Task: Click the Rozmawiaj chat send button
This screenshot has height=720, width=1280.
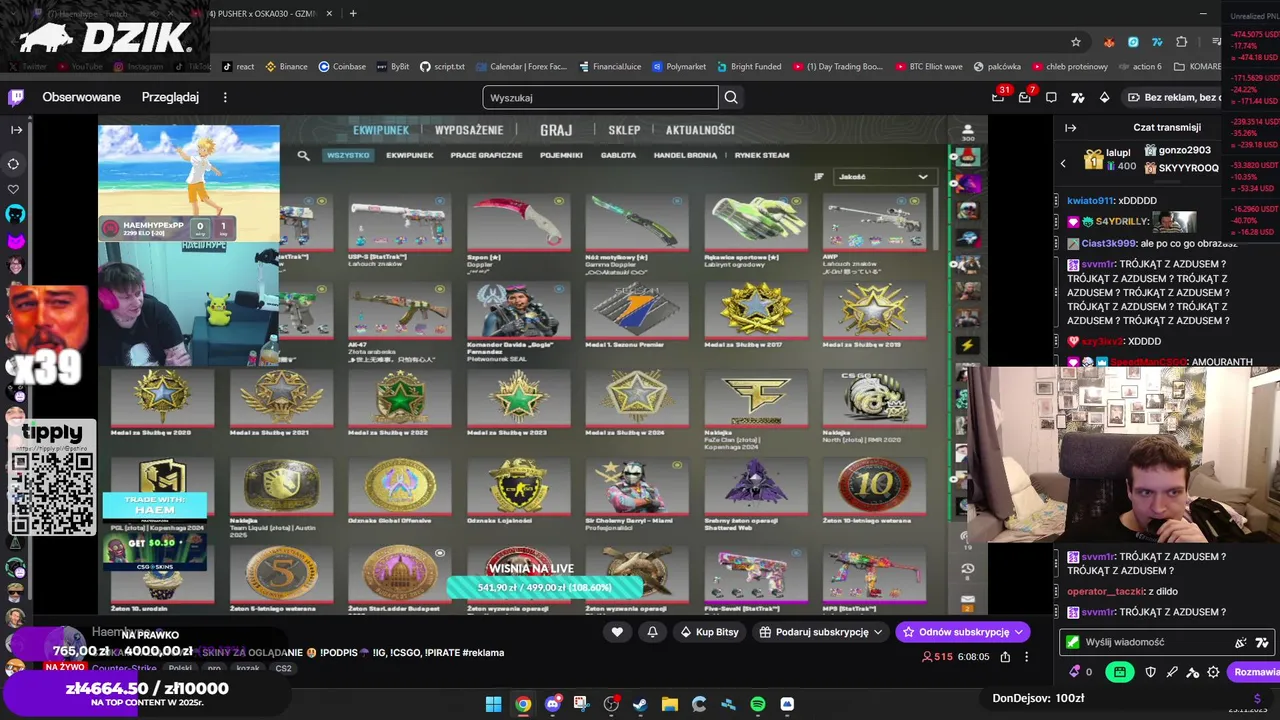Action: point(1255,672)
